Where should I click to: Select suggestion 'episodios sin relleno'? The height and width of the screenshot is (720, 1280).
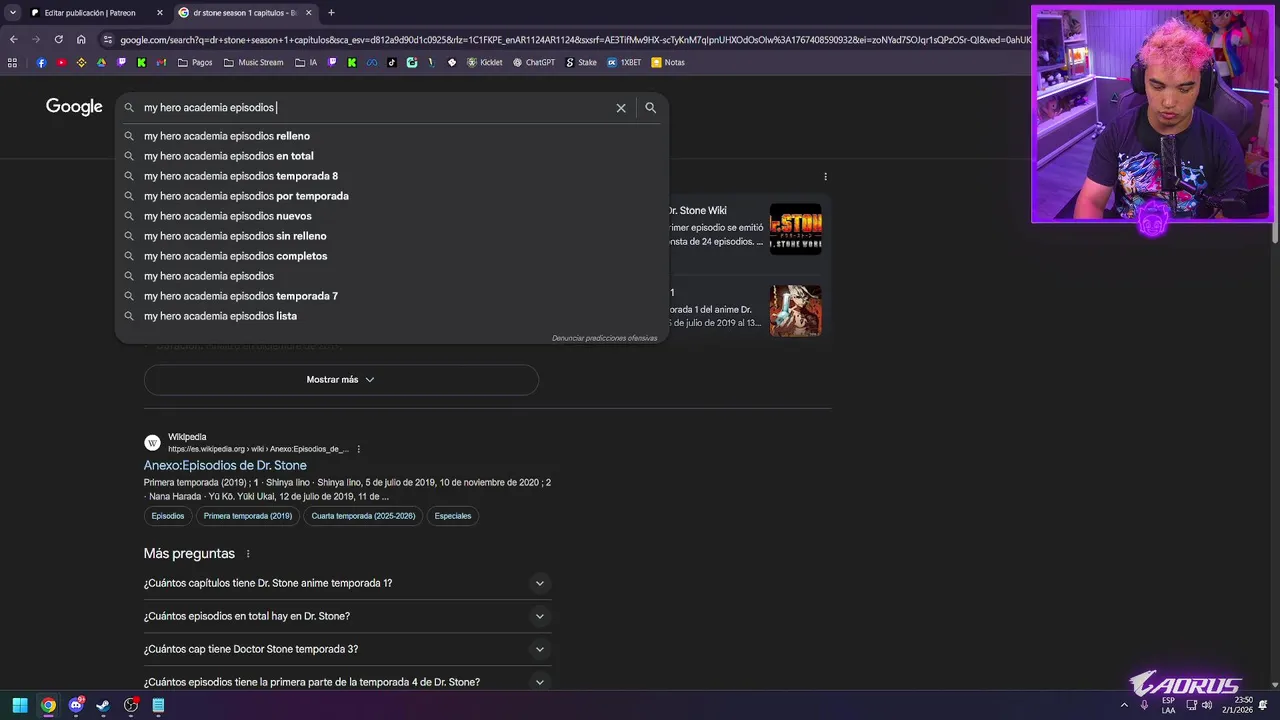coord(391,236)
